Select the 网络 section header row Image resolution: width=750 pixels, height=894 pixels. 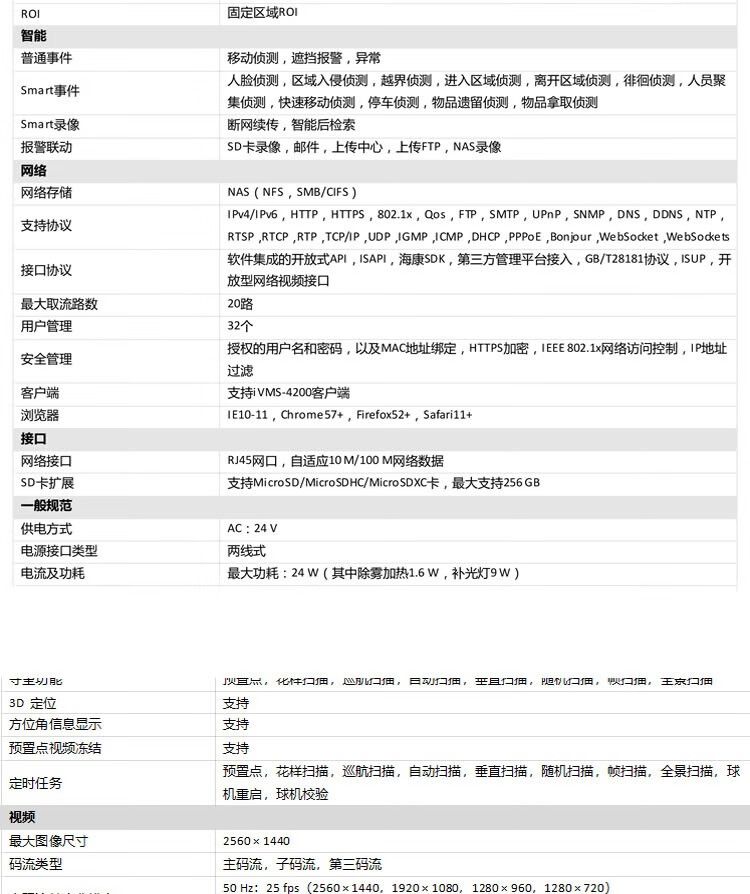34,170
